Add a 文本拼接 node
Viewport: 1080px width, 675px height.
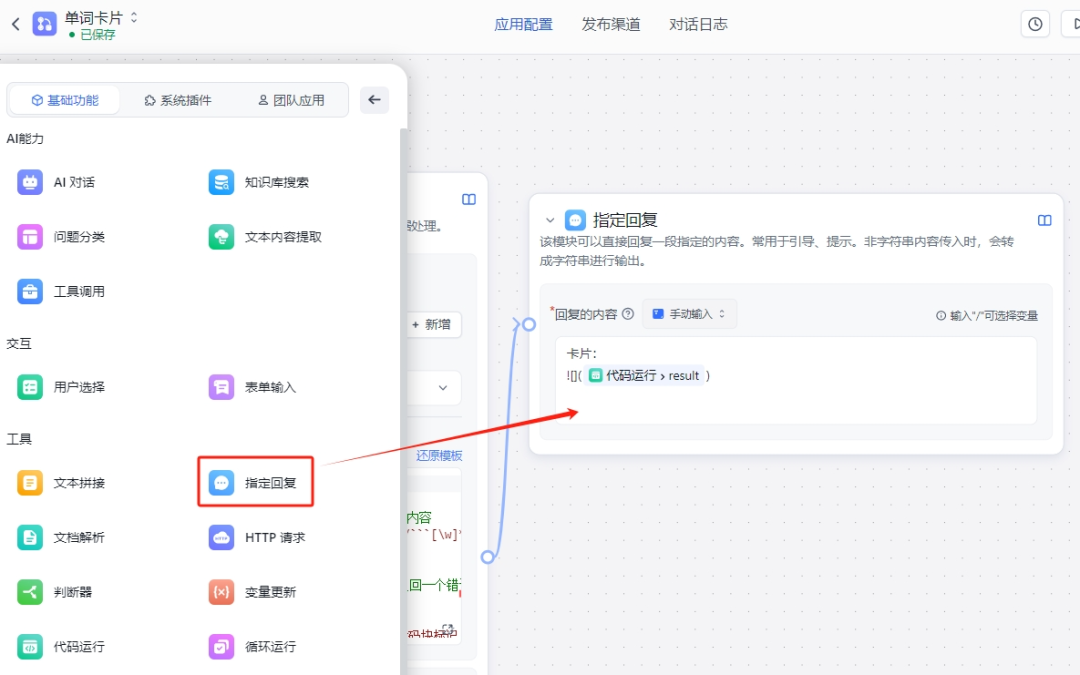(61, 483)
